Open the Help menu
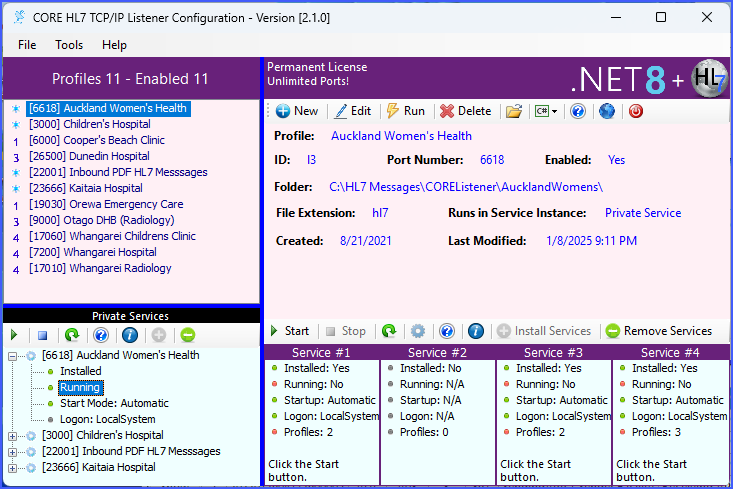The width and height of the screenshot is (733, 489). [115, 45]
